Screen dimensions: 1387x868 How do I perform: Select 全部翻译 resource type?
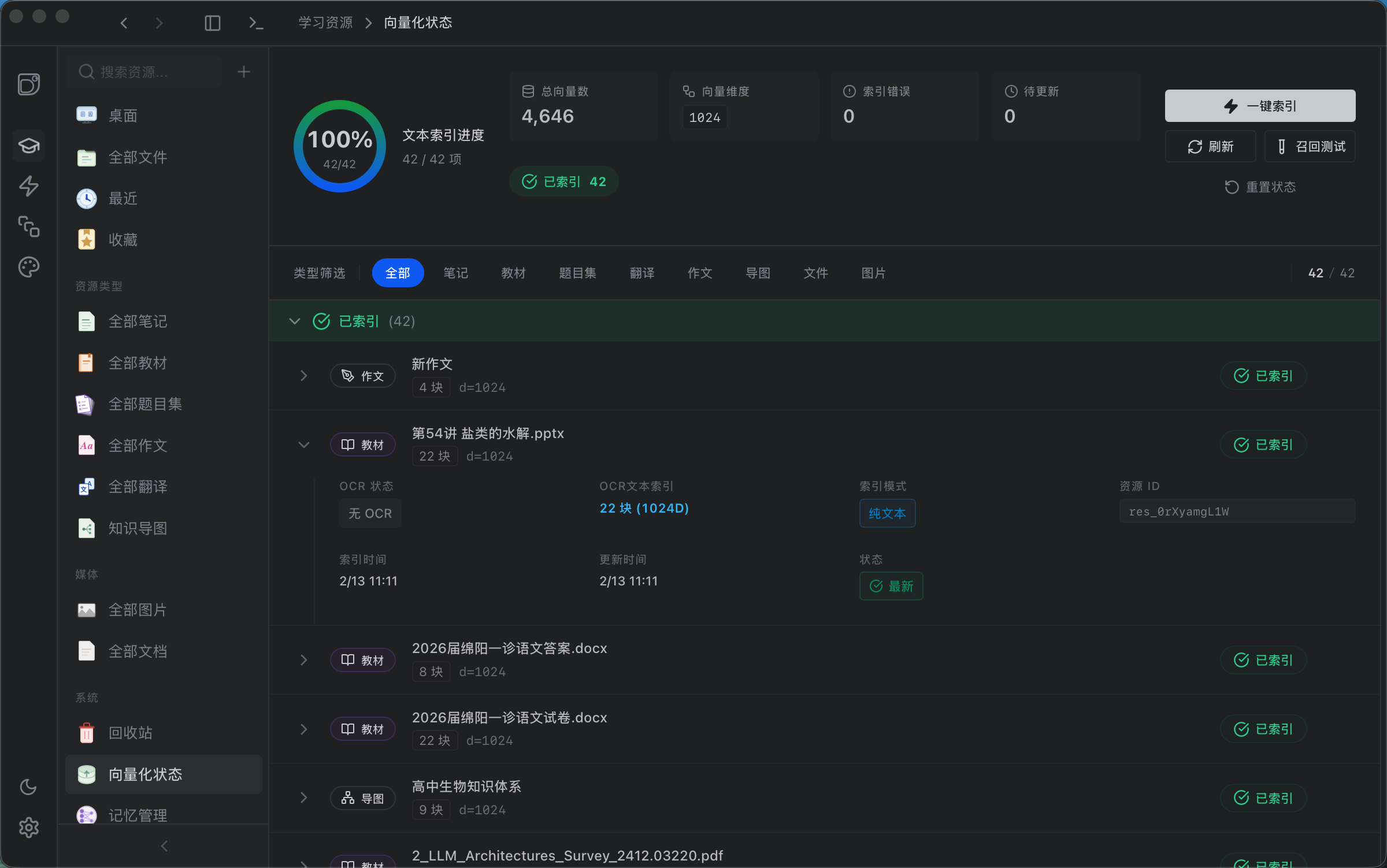click(164, 487)
